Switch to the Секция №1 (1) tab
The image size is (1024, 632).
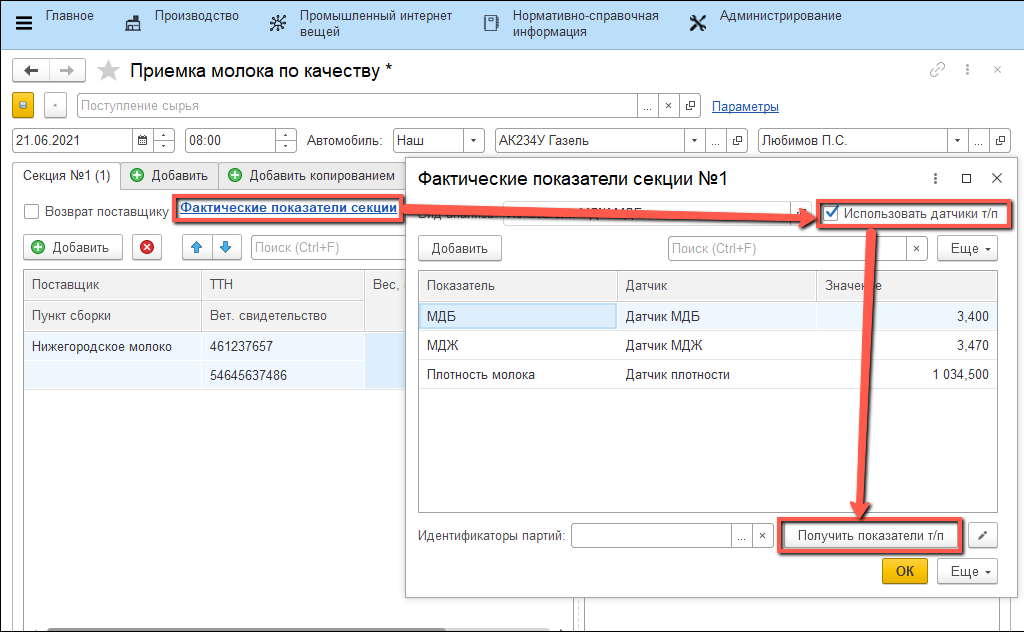tap(67, 176)
